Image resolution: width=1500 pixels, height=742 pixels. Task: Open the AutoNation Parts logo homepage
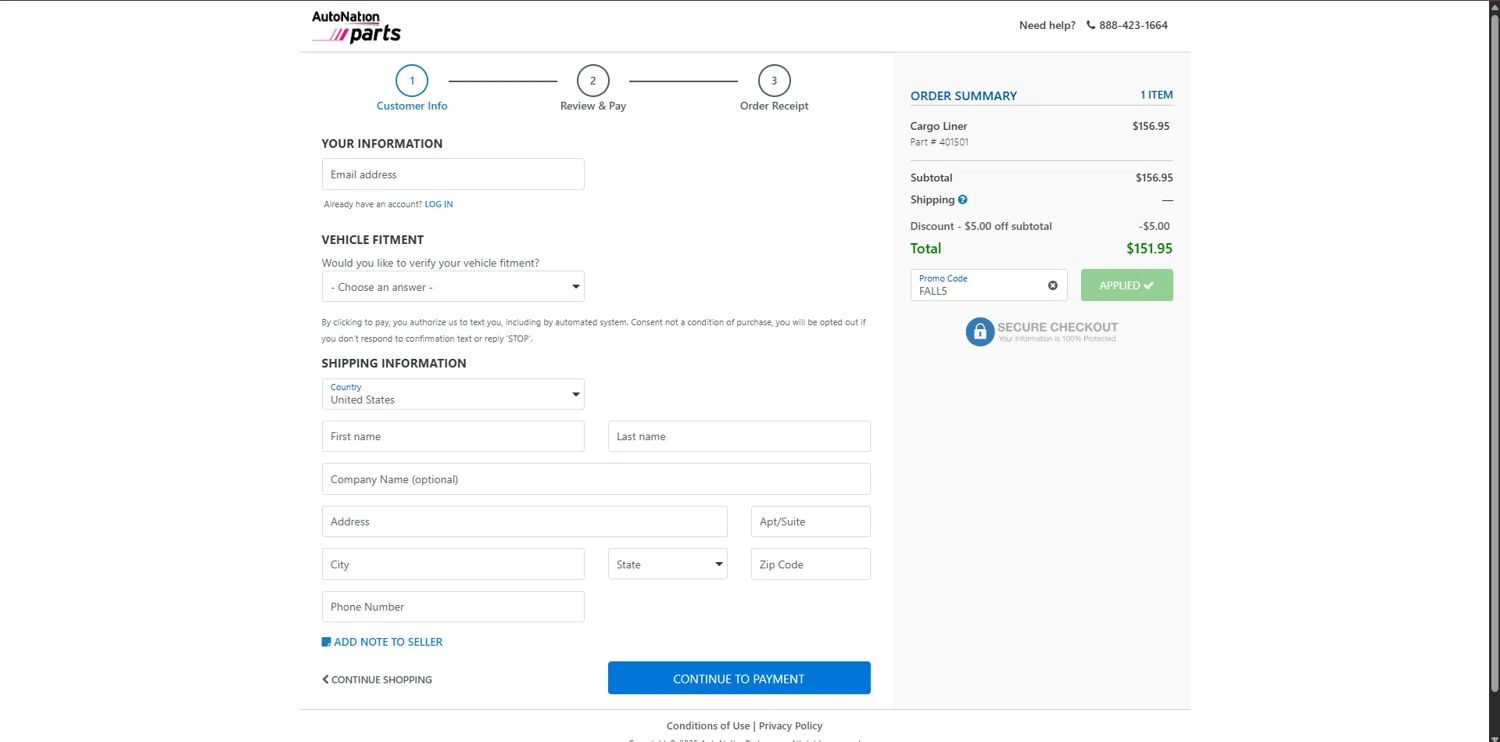point(356,27)
